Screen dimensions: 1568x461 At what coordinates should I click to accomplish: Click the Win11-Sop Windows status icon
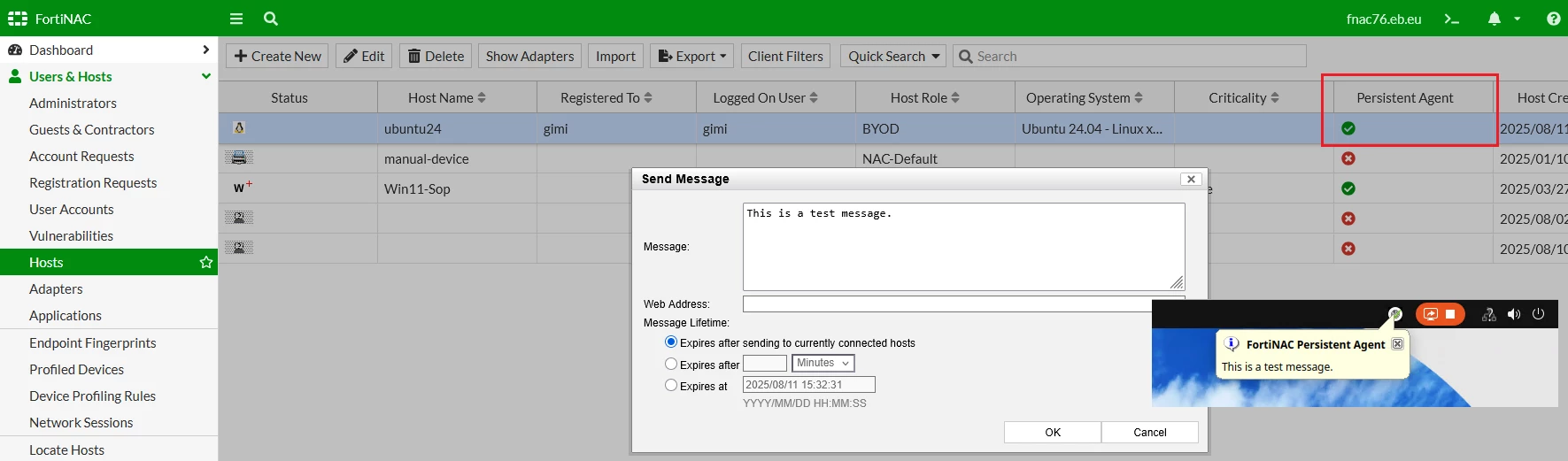pyautogui.click(x=243, y=188)
